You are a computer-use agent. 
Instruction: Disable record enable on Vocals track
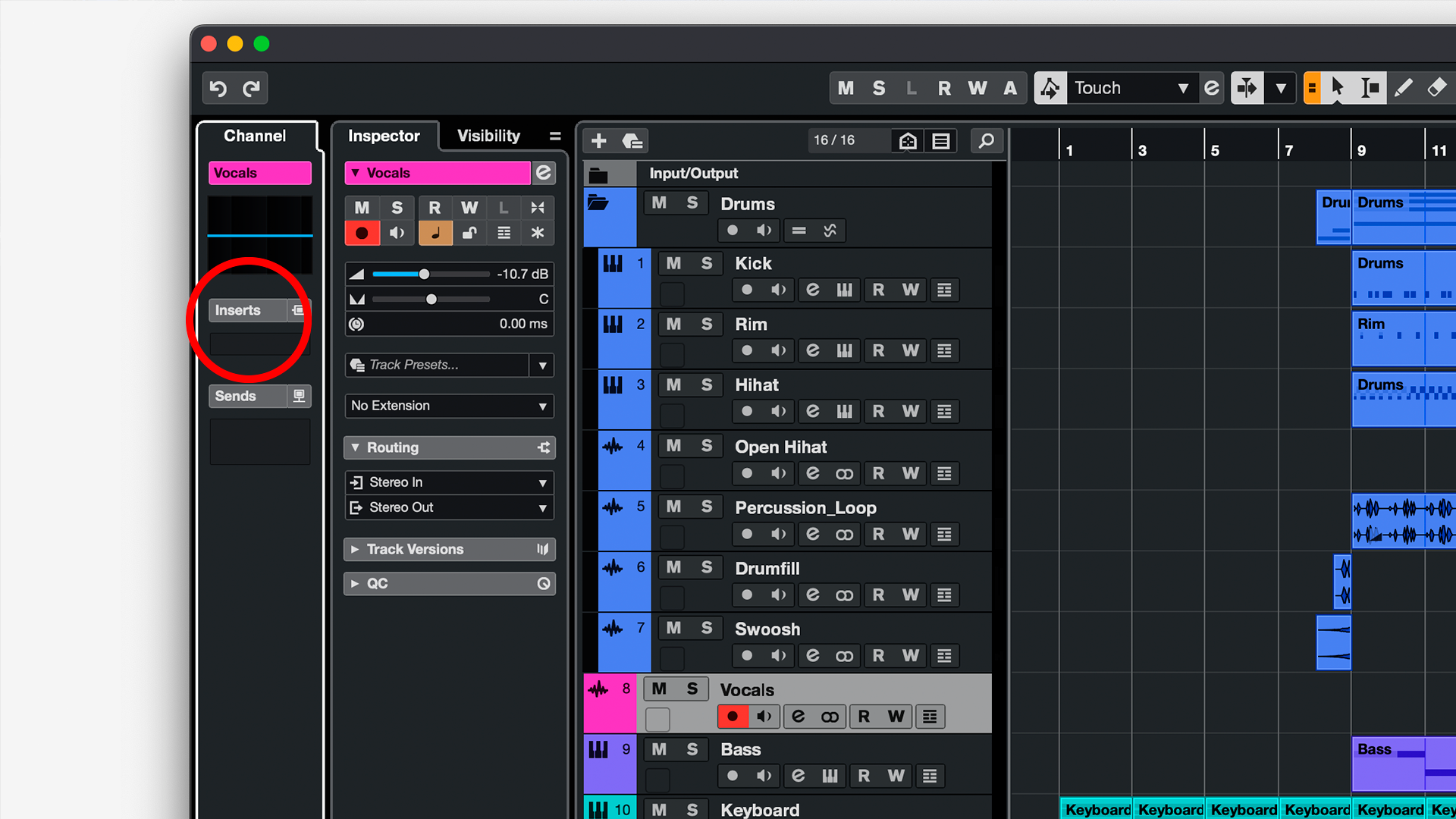(x=733, y=717)
